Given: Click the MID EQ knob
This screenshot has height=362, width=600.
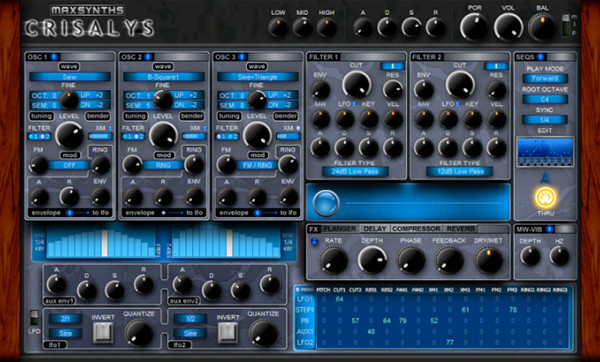Looking at the screenshot, I should coord(302,28).
